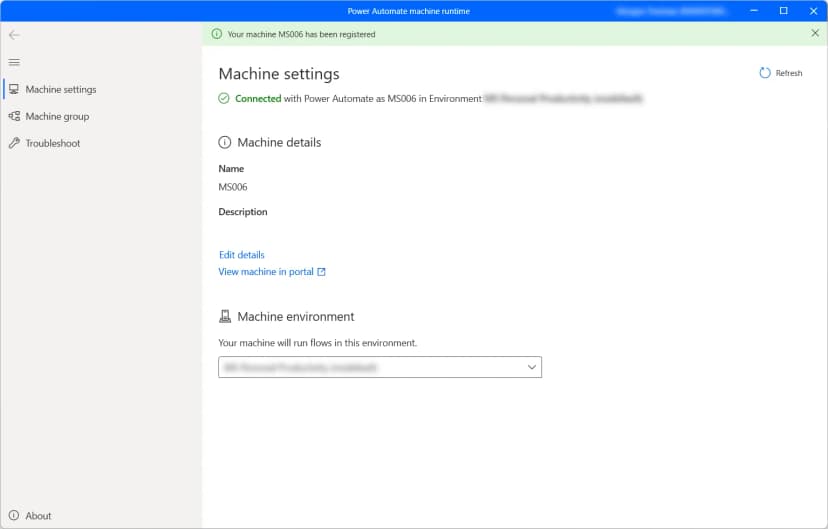Open the machine environment dropdown
This screenshot has height=529, width=828.
380,367
